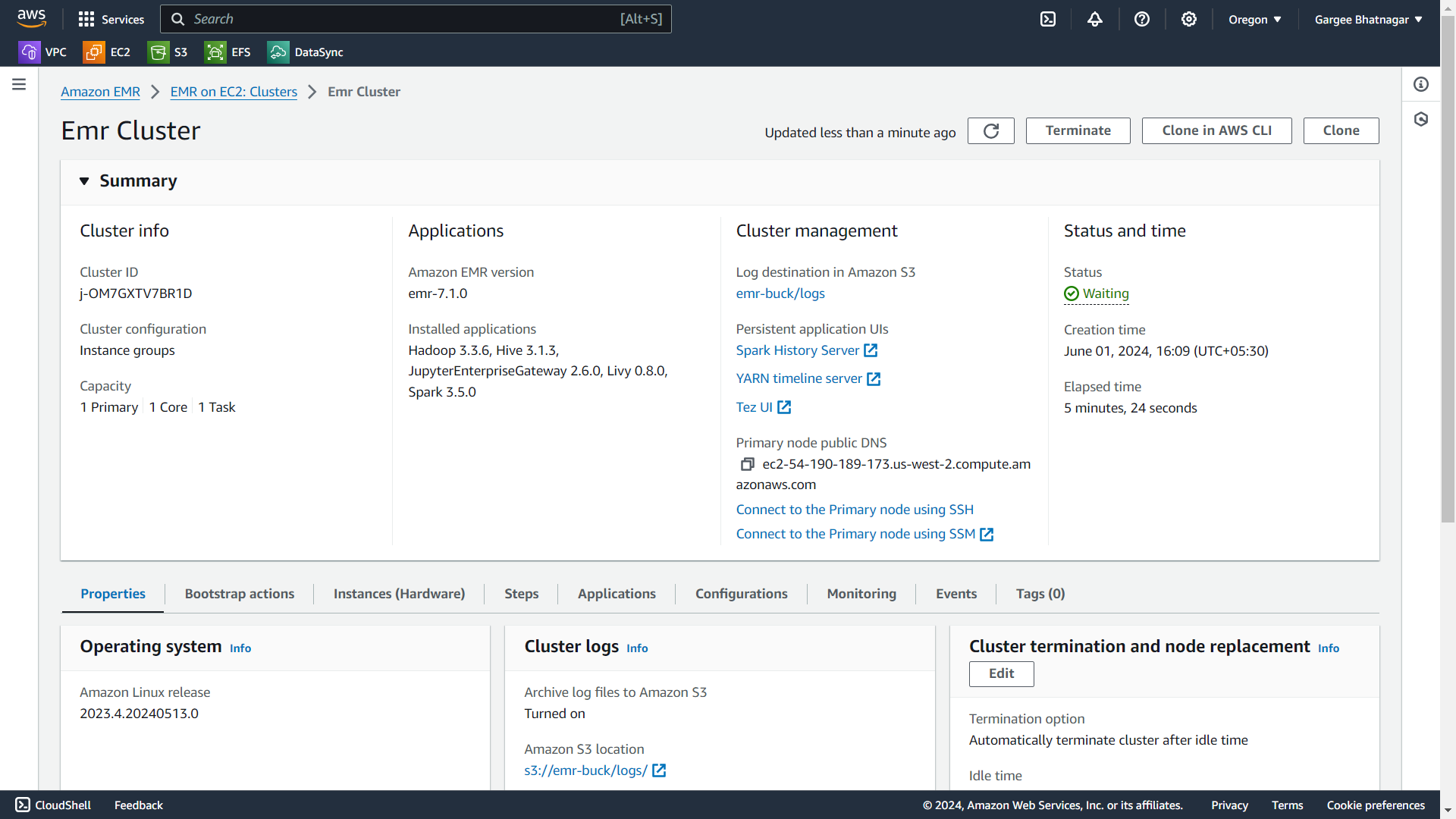Viewport: 1456px width, 819px height.
Task: Open the info panel icon on right
Action: [x=1421, y=84]
